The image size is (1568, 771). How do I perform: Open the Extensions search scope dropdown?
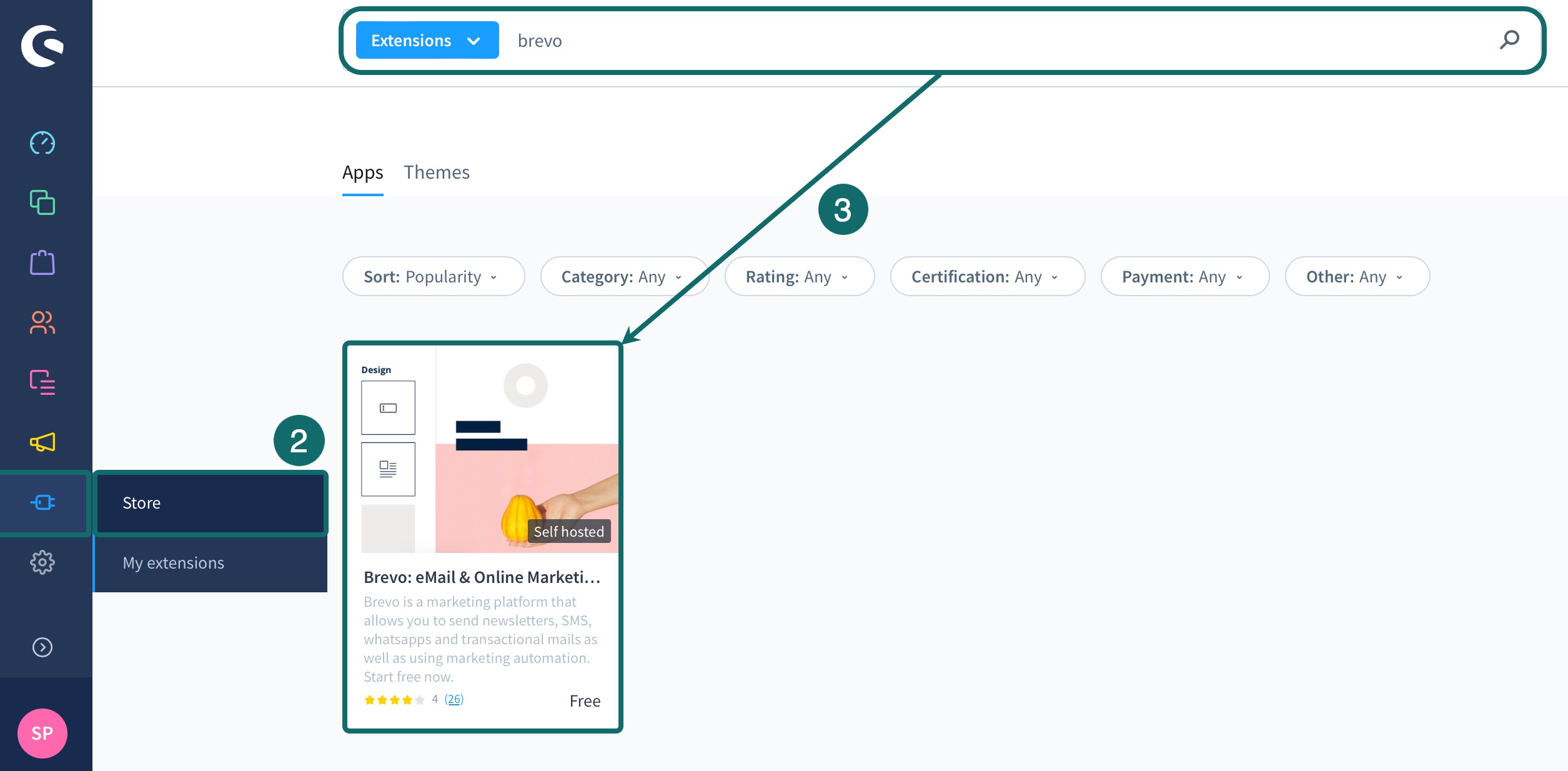coord(427,40)
